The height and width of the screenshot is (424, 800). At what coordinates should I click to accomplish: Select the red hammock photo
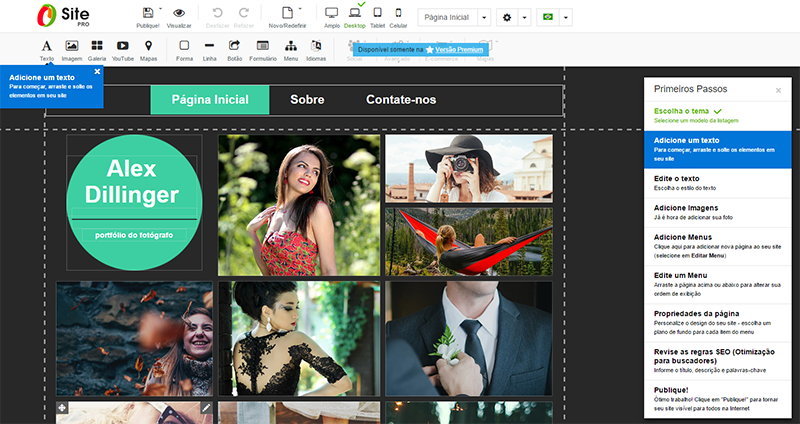pos(469,241)
